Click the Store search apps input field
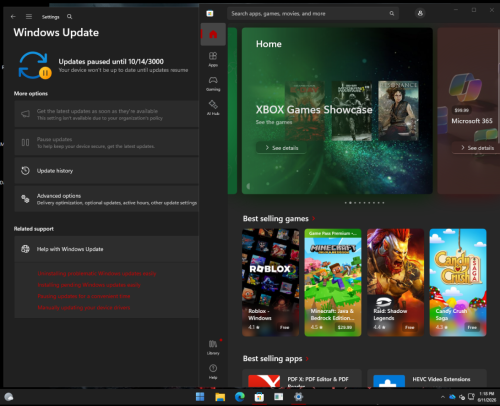The width and height of the screenshot is (500, 406). (x=313, y=13)
